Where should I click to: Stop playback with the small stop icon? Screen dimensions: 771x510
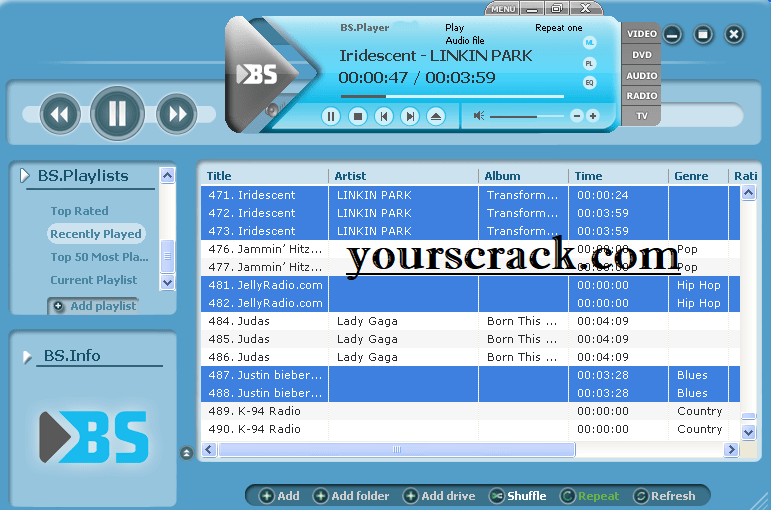coord(357,117)
